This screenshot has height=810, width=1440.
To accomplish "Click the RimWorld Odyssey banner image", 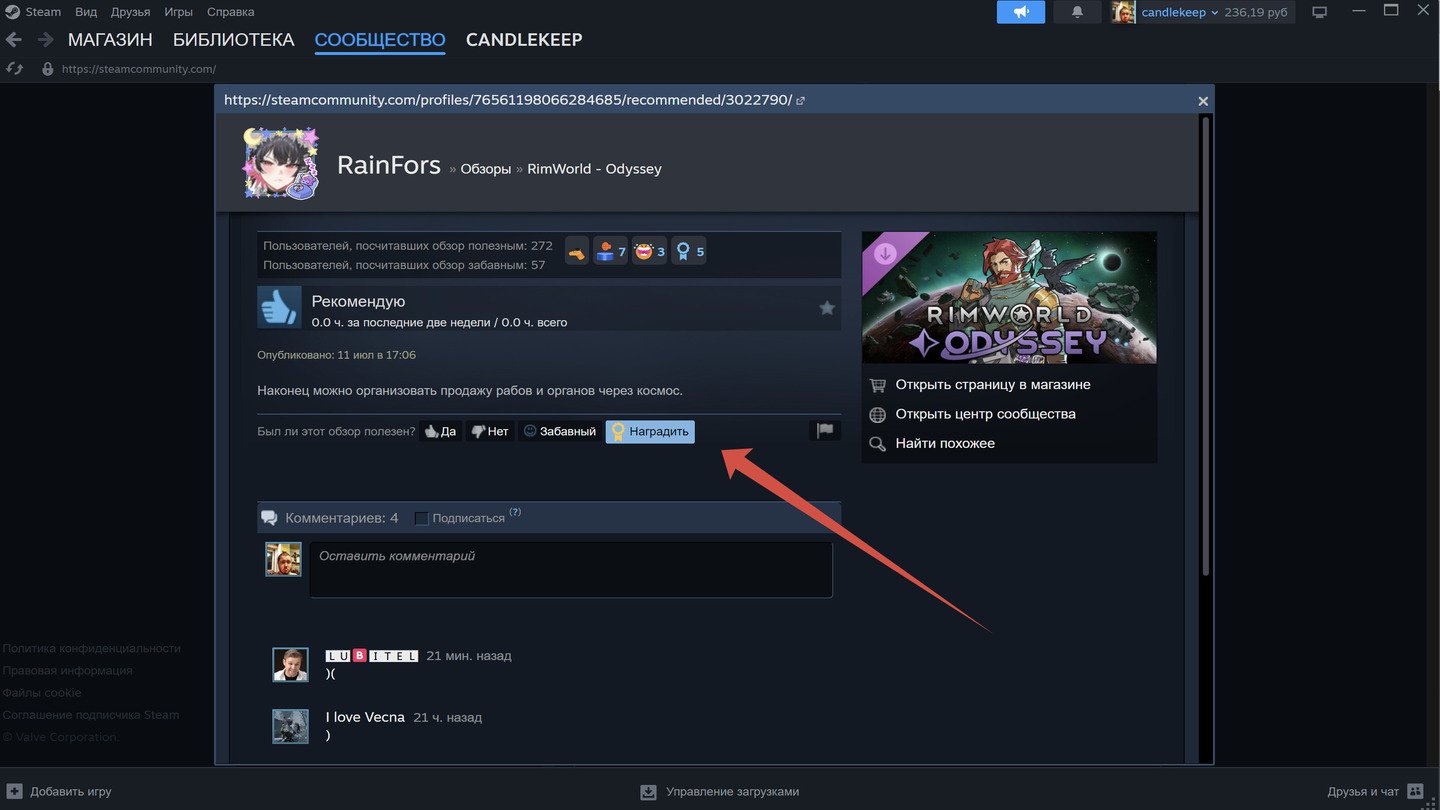I will 1009,298.
